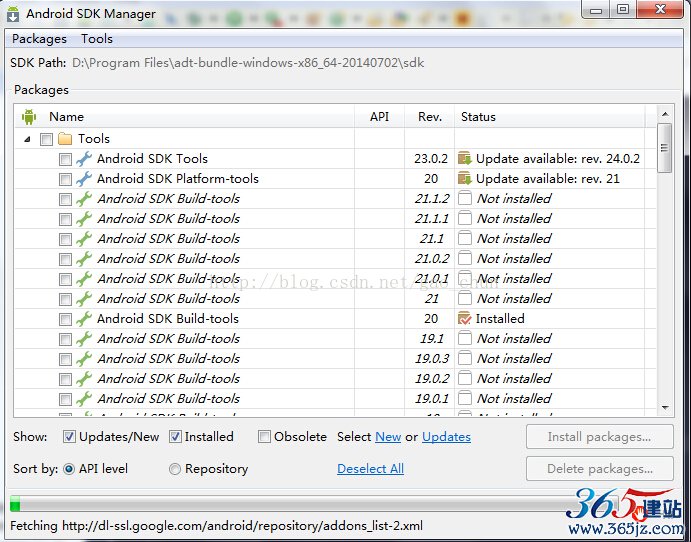This screenshot has height=542, width=691.
Task: Click the Updates link
Action: (x=446, y=437)
